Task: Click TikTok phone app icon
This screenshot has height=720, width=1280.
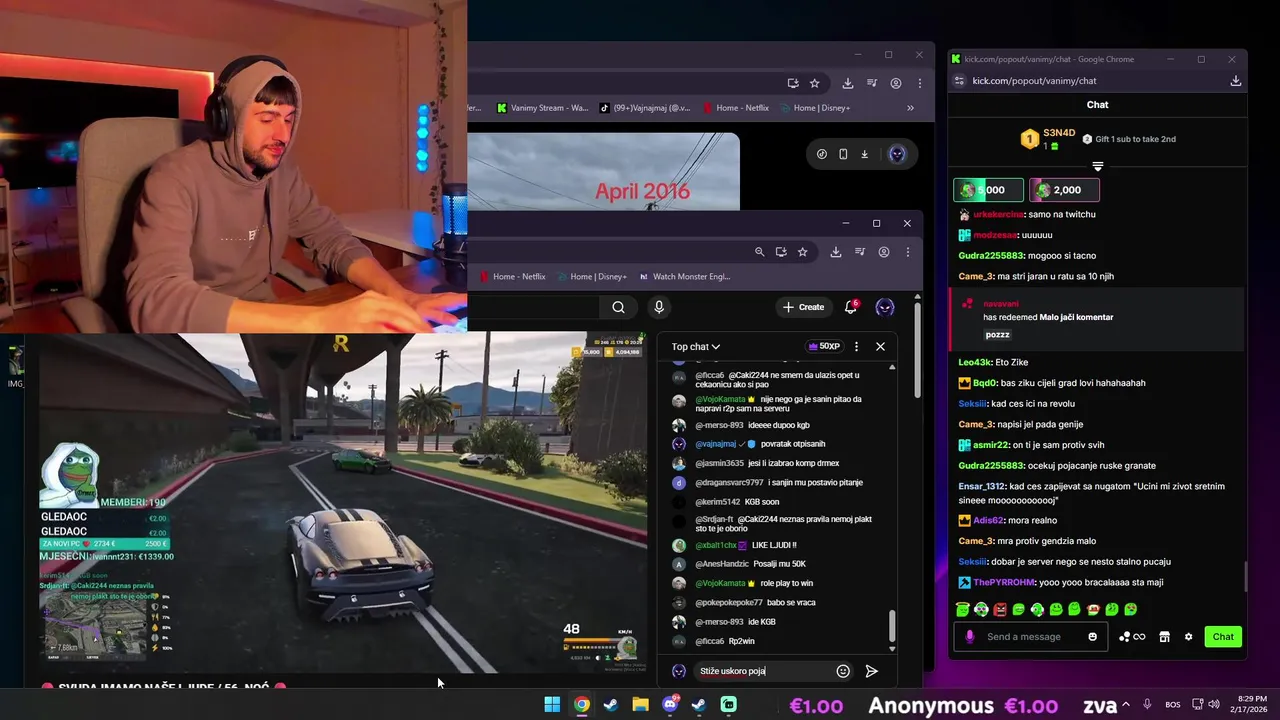Action: [x=843, y=154]
